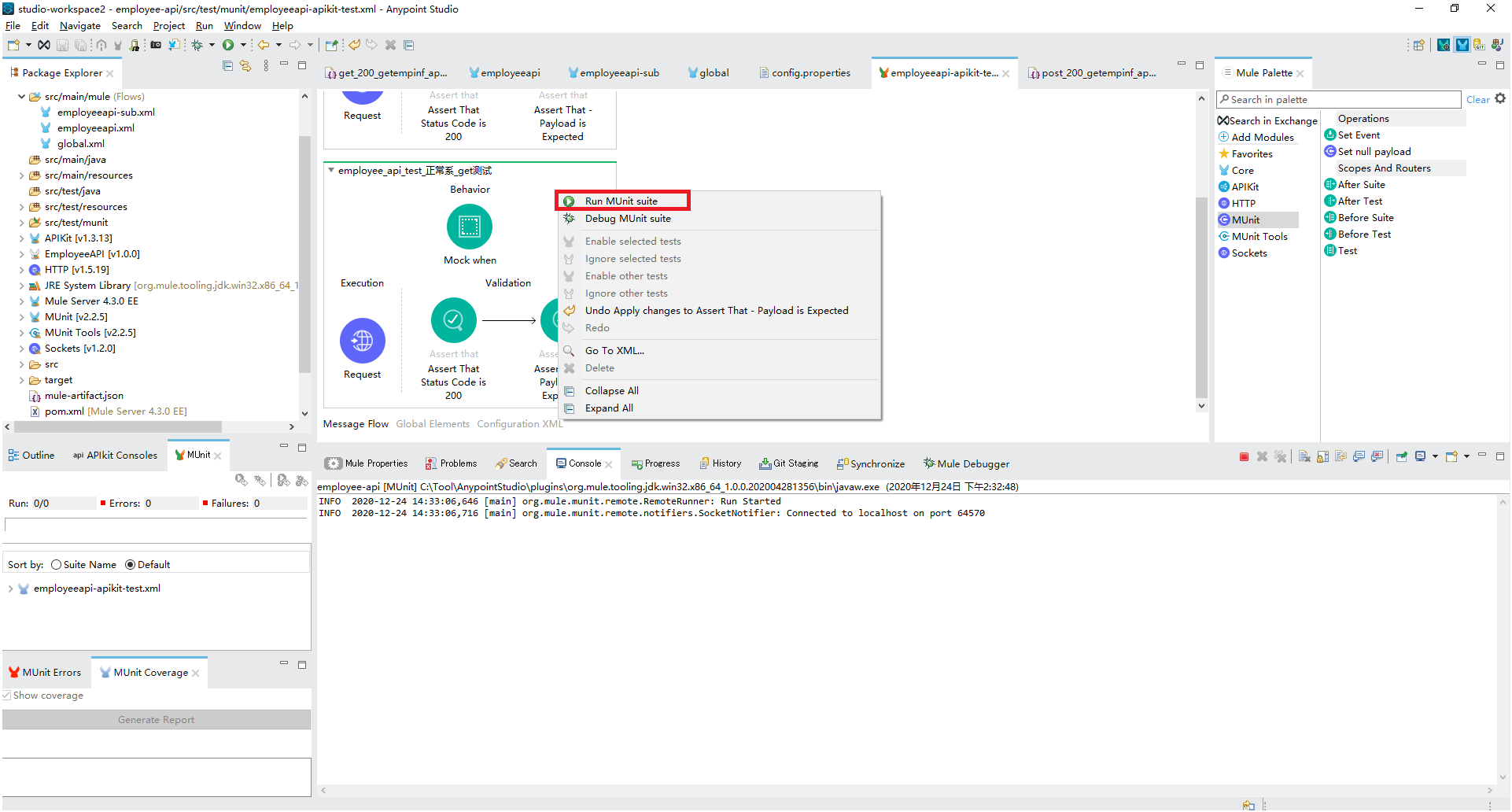Open the Debug button dropdown arrow
This screenshot has width=1512, height=812.
(212, 45)
